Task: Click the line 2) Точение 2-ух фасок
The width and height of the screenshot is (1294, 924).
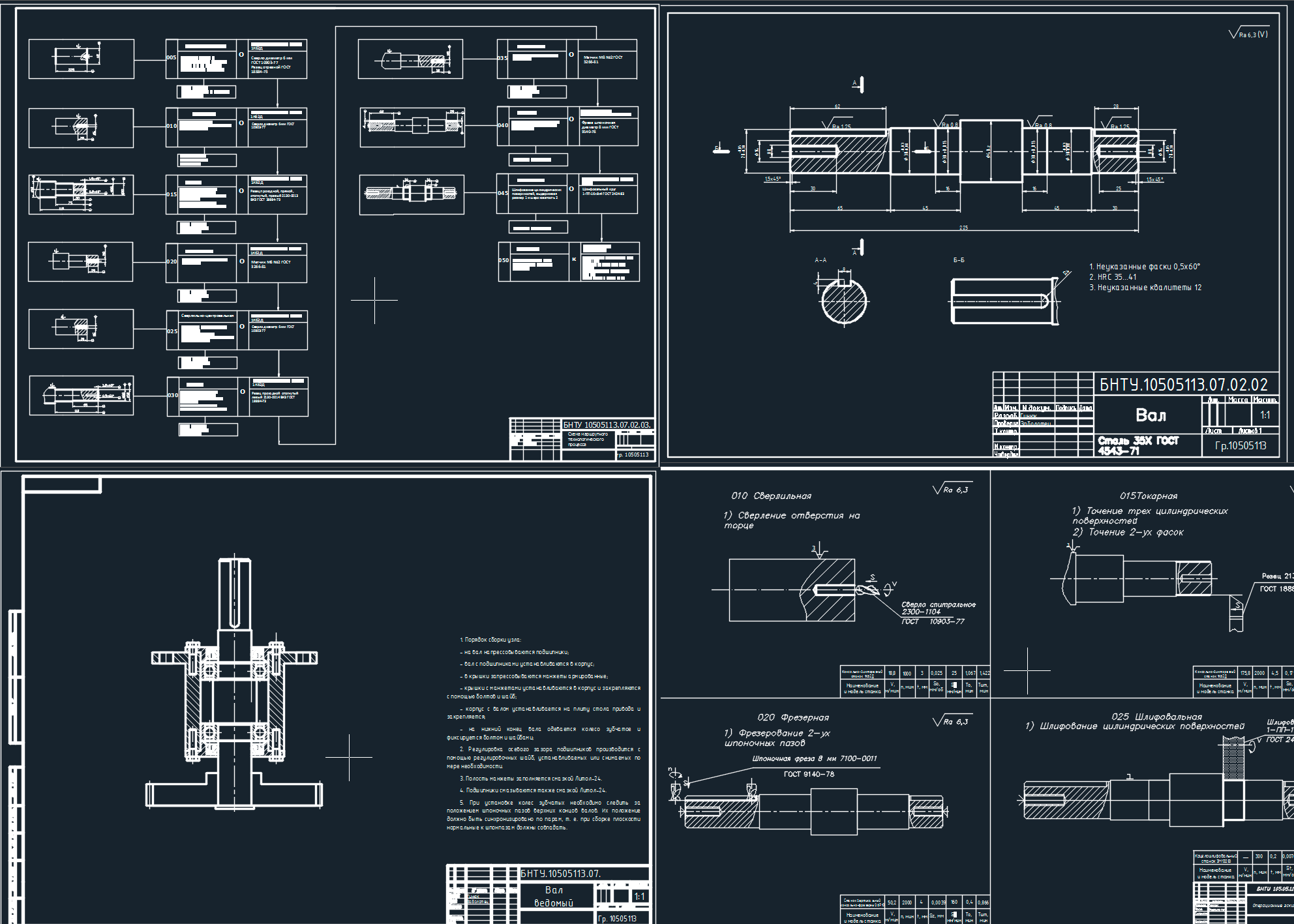Action: tap(1128, 532)
